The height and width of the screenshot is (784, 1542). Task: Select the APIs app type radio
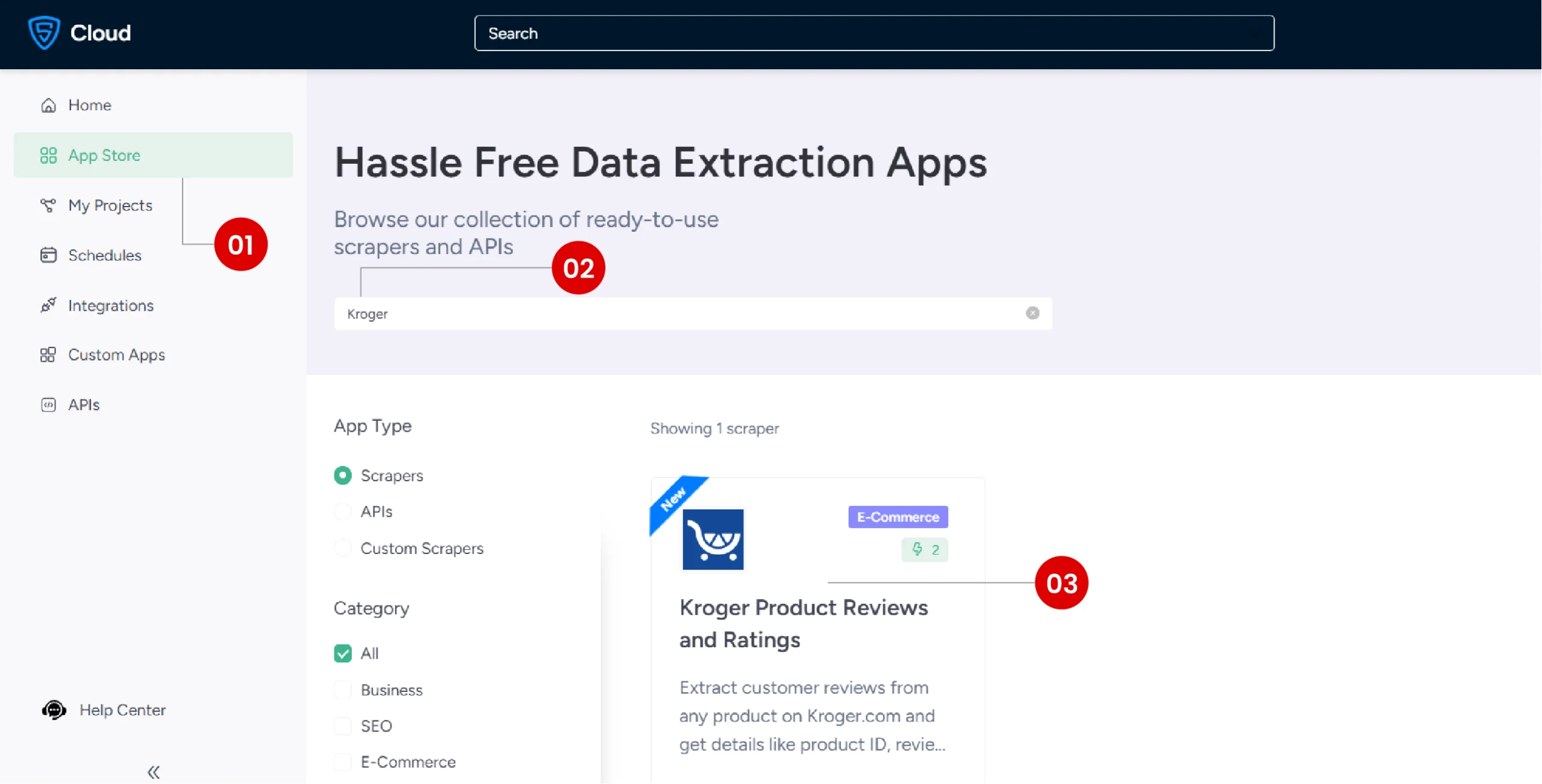coord(343,511)
